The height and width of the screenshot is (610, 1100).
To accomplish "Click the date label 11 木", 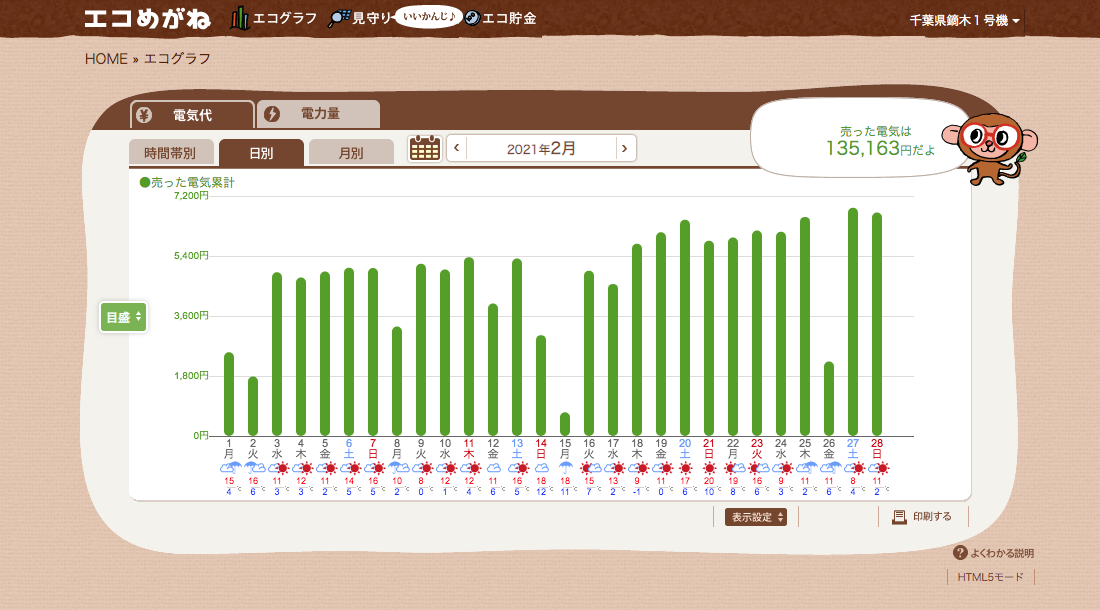I will pos(469,449).
